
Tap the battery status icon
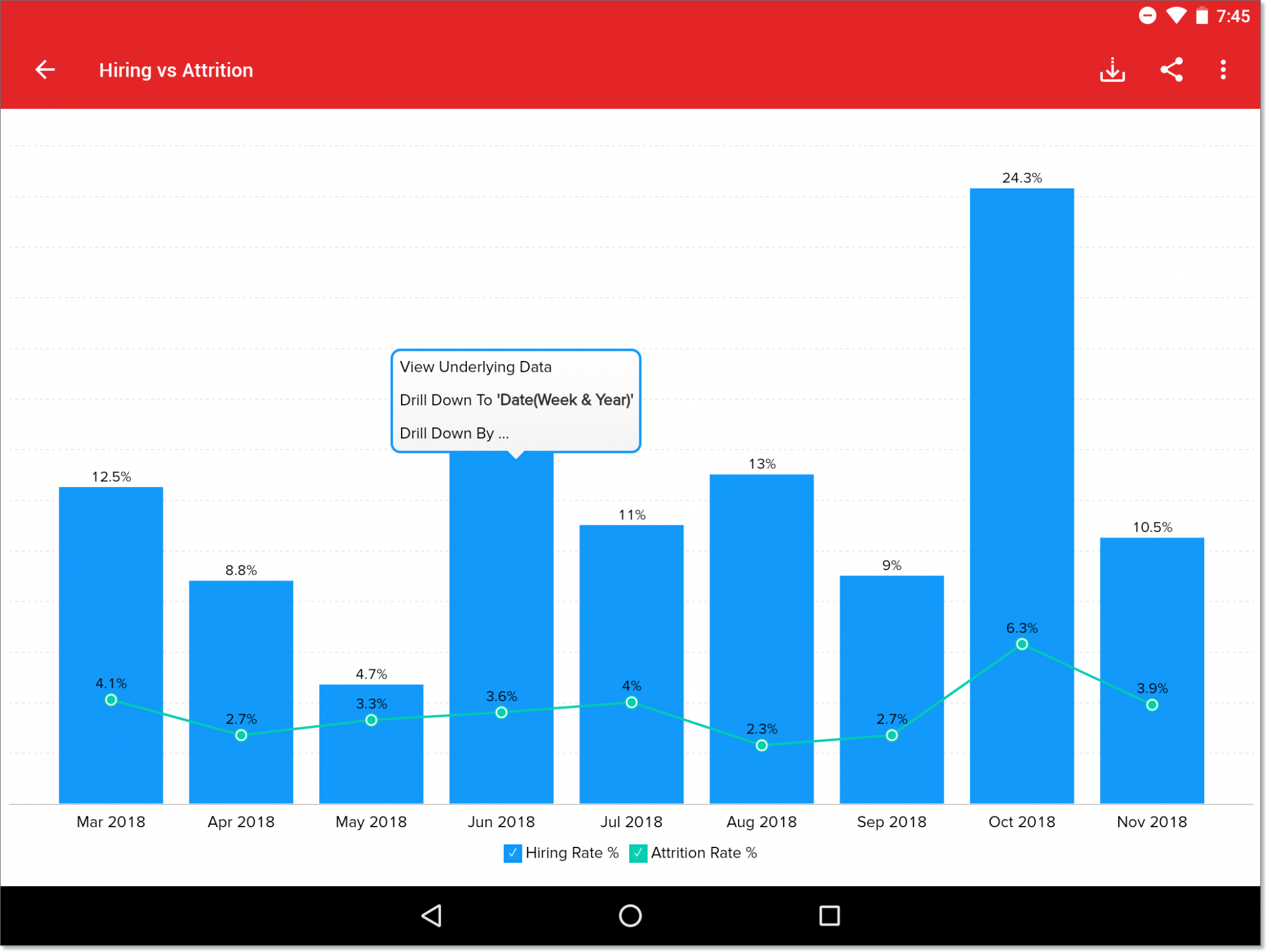(1202, 15)
